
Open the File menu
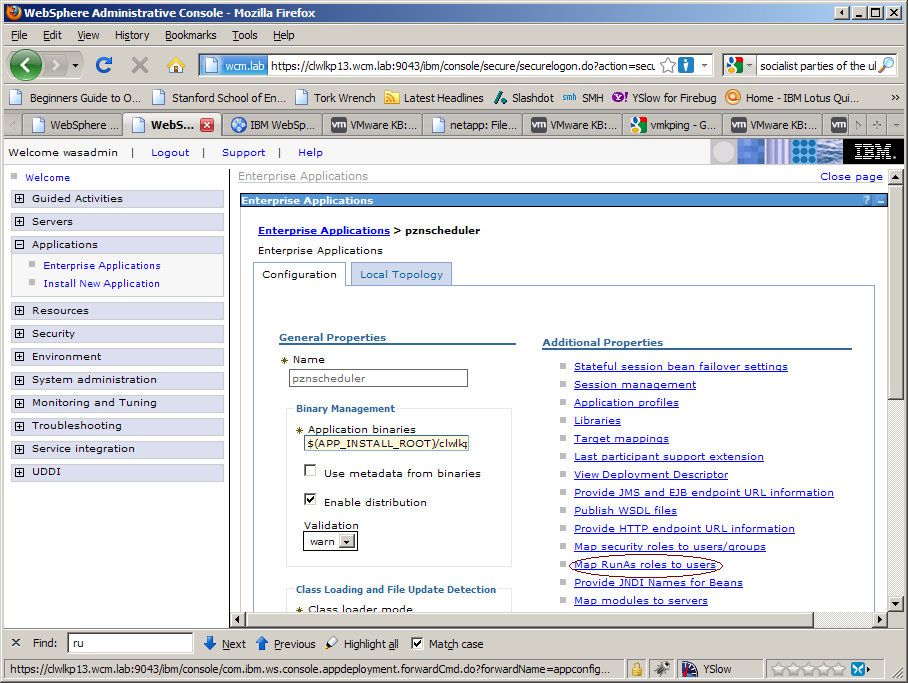click(x=19, y=35)
